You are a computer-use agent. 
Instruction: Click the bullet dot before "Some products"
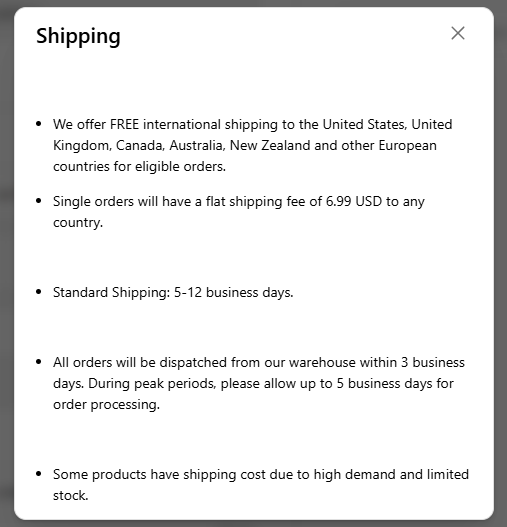tap(39, 474)
